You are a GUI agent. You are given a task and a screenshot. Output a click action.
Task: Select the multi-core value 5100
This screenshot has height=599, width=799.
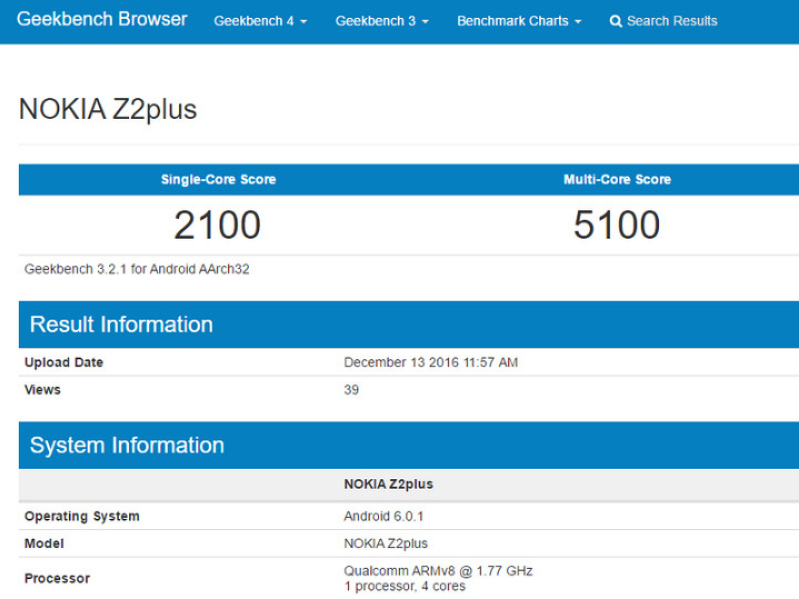pos(617,225)
